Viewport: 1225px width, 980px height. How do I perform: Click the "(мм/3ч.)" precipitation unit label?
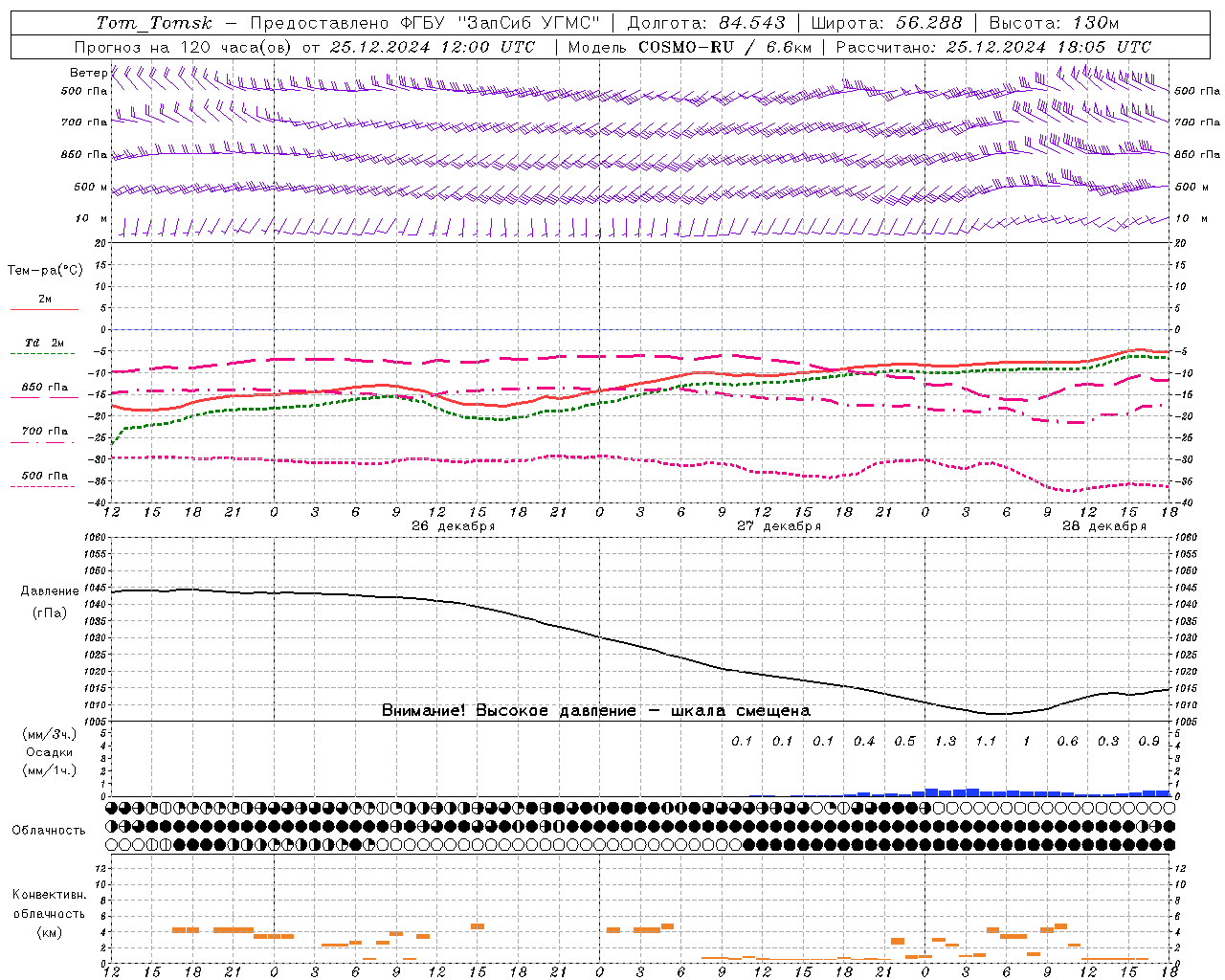coord(49,735)
